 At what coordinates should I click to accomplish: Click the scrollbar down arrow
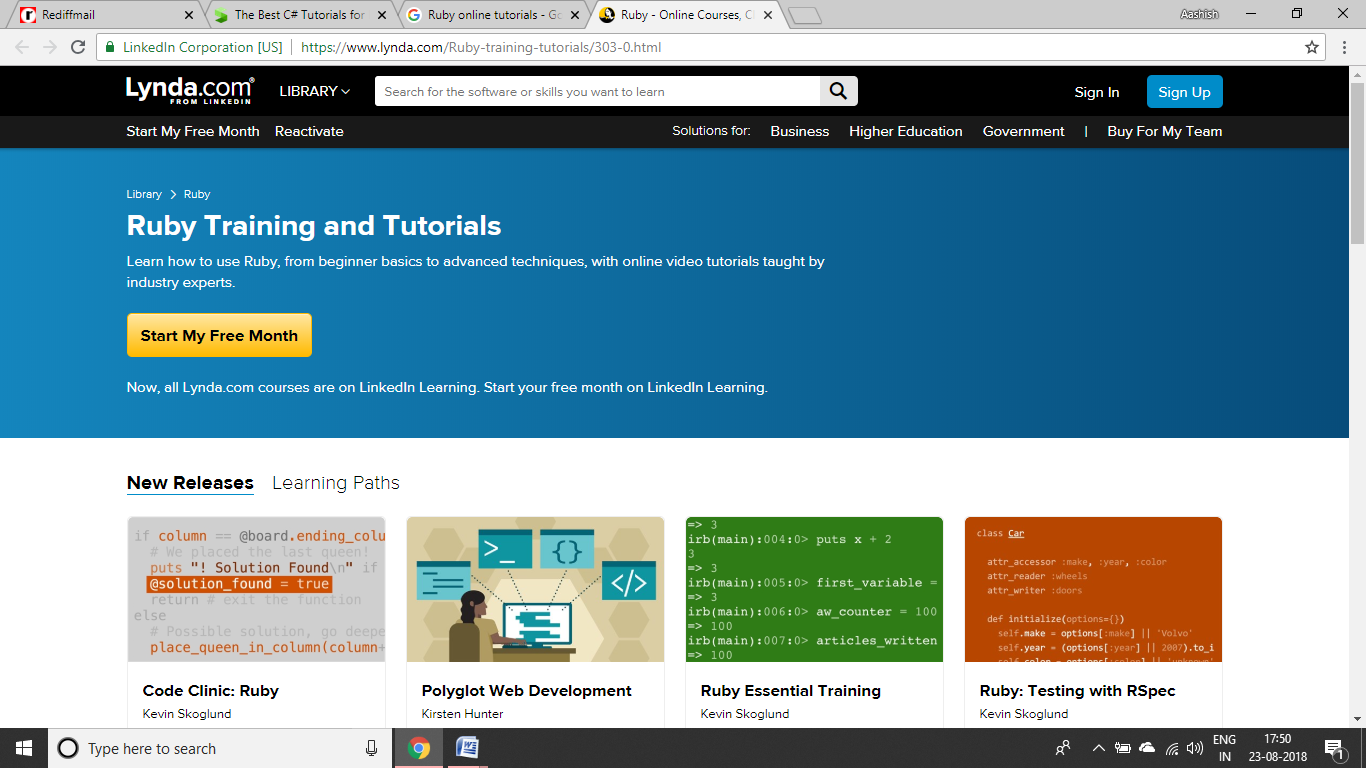tap(1357, 718)
